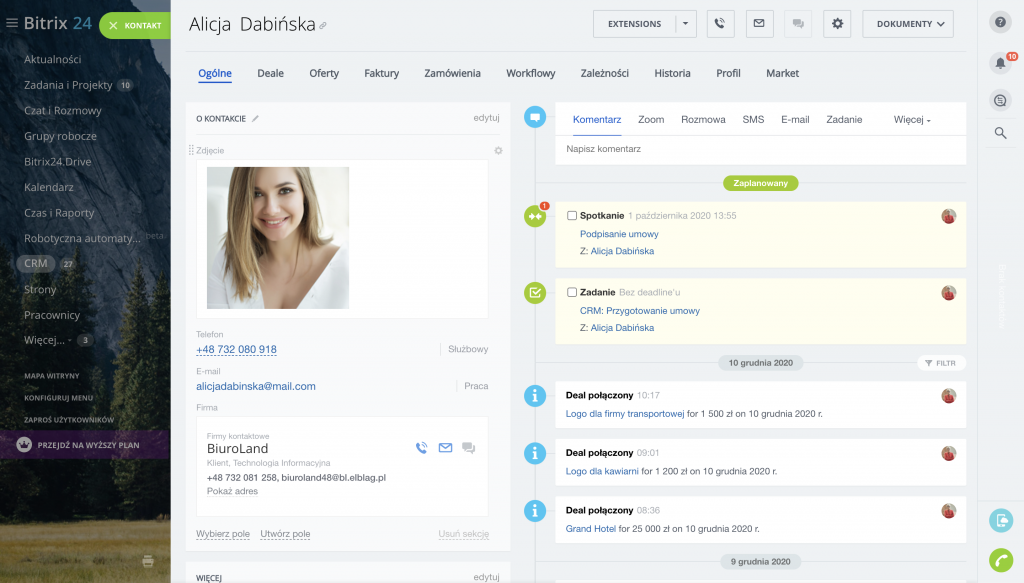1024x583 pixels.
Task: Check the Spotkanie activity checkbox
Action: pyautogui.click(x=572, y=215)
